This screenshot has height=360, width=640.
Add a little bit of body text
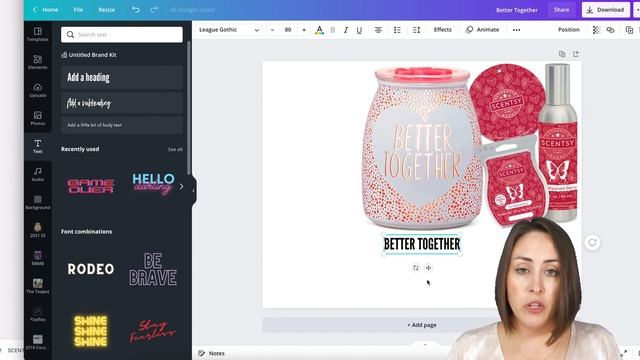(122, 125)
